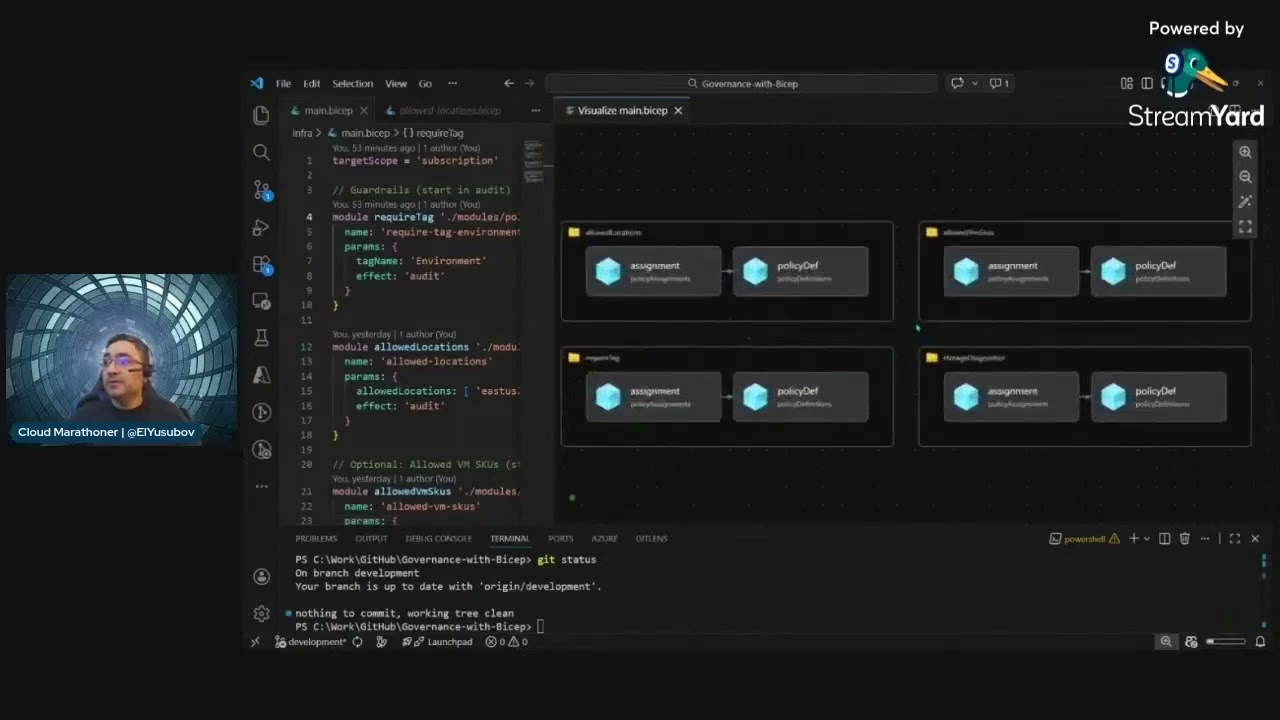
Task: Open the Azure view in the activity bar
Action: [x=261, y=375]
